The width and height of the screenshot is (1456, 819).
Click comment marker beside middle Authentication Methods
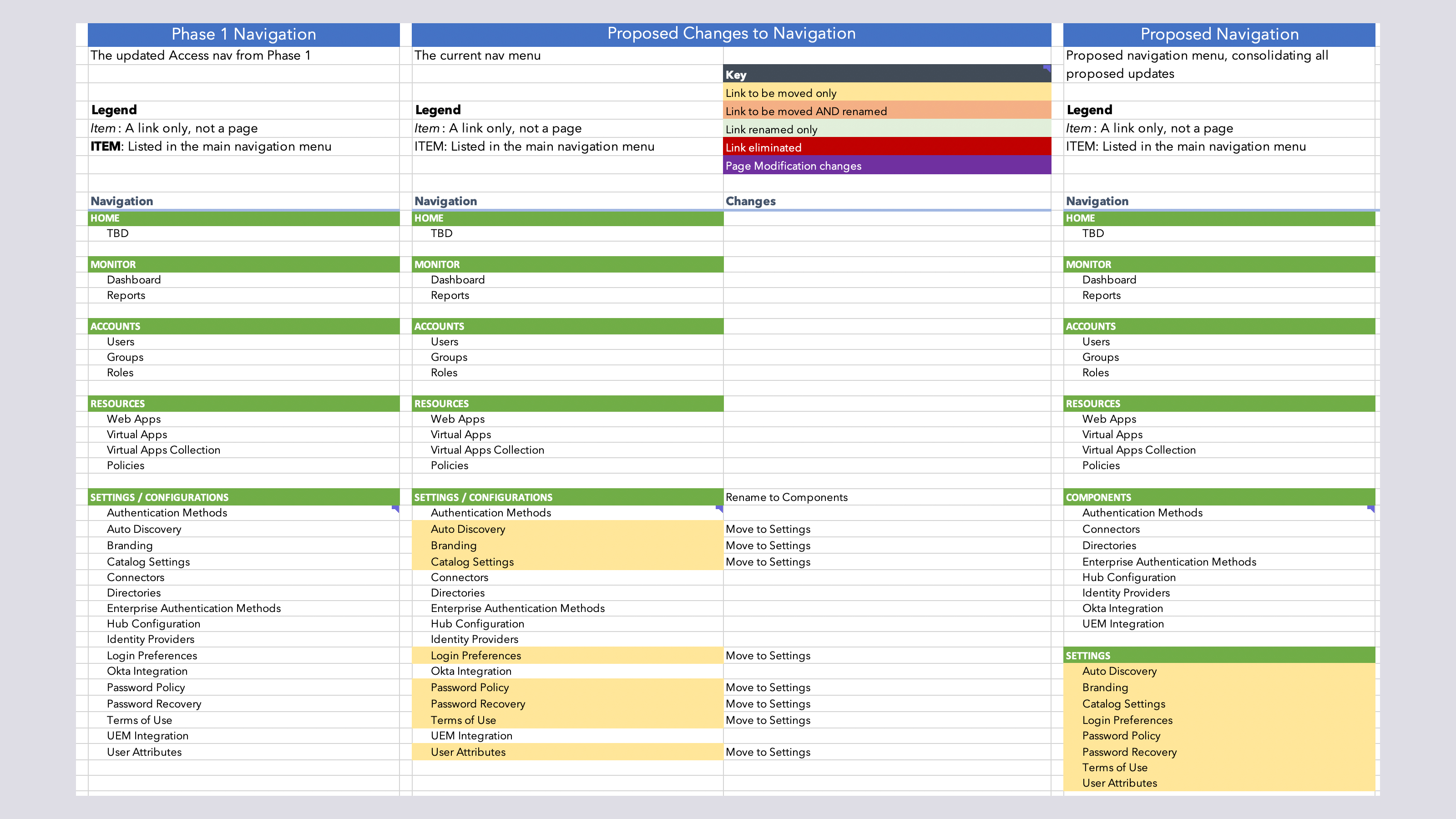[x=719, y=509]
